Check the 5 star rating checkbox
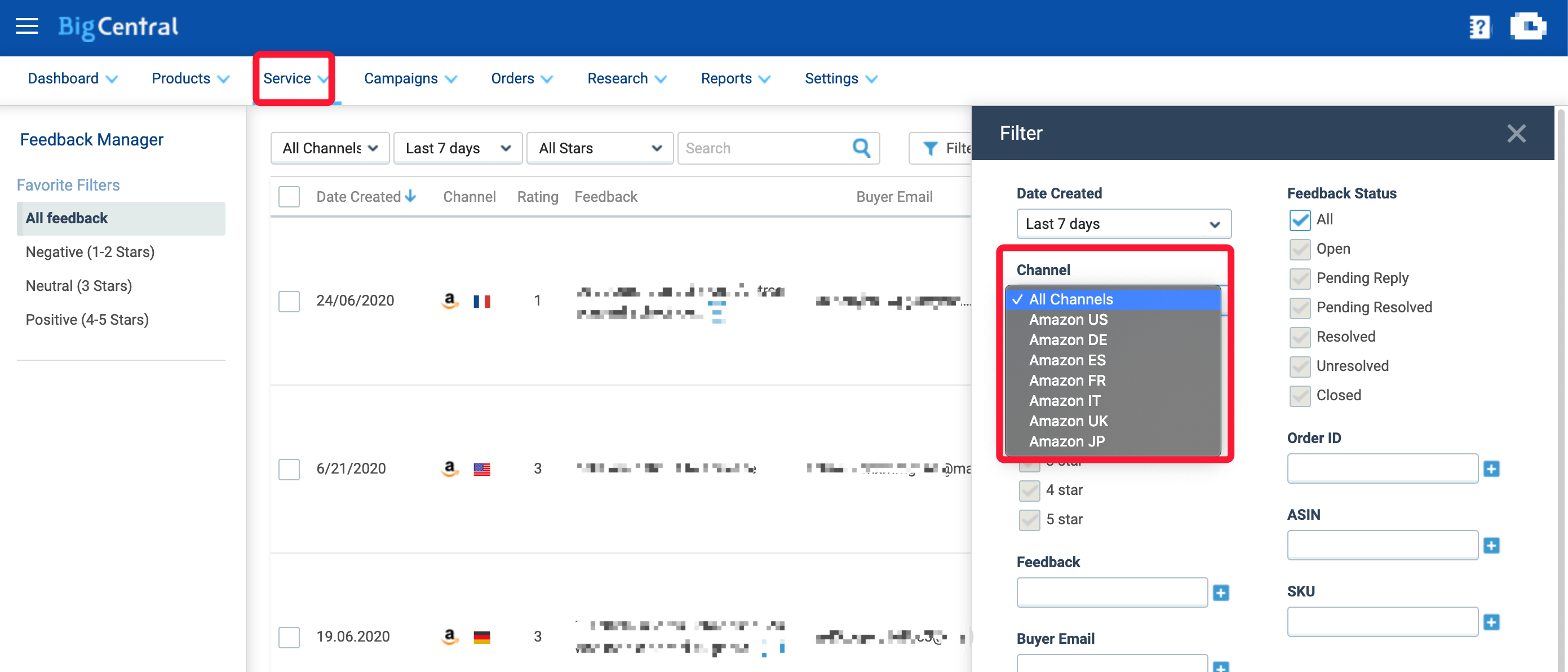1568x672 pixels. click(x=1029, y=519)
